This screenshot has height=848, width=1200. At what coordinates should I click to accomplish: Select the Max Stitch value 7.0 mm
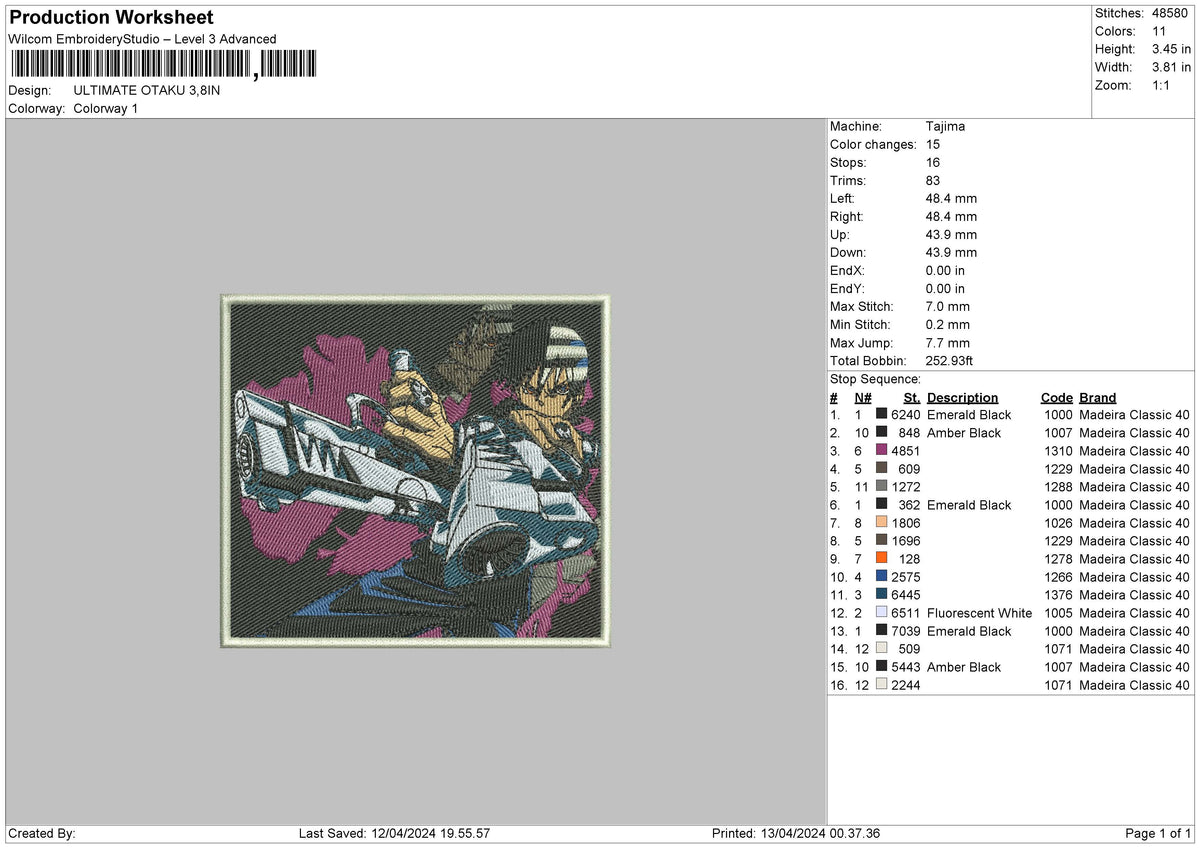click(948, 307)
